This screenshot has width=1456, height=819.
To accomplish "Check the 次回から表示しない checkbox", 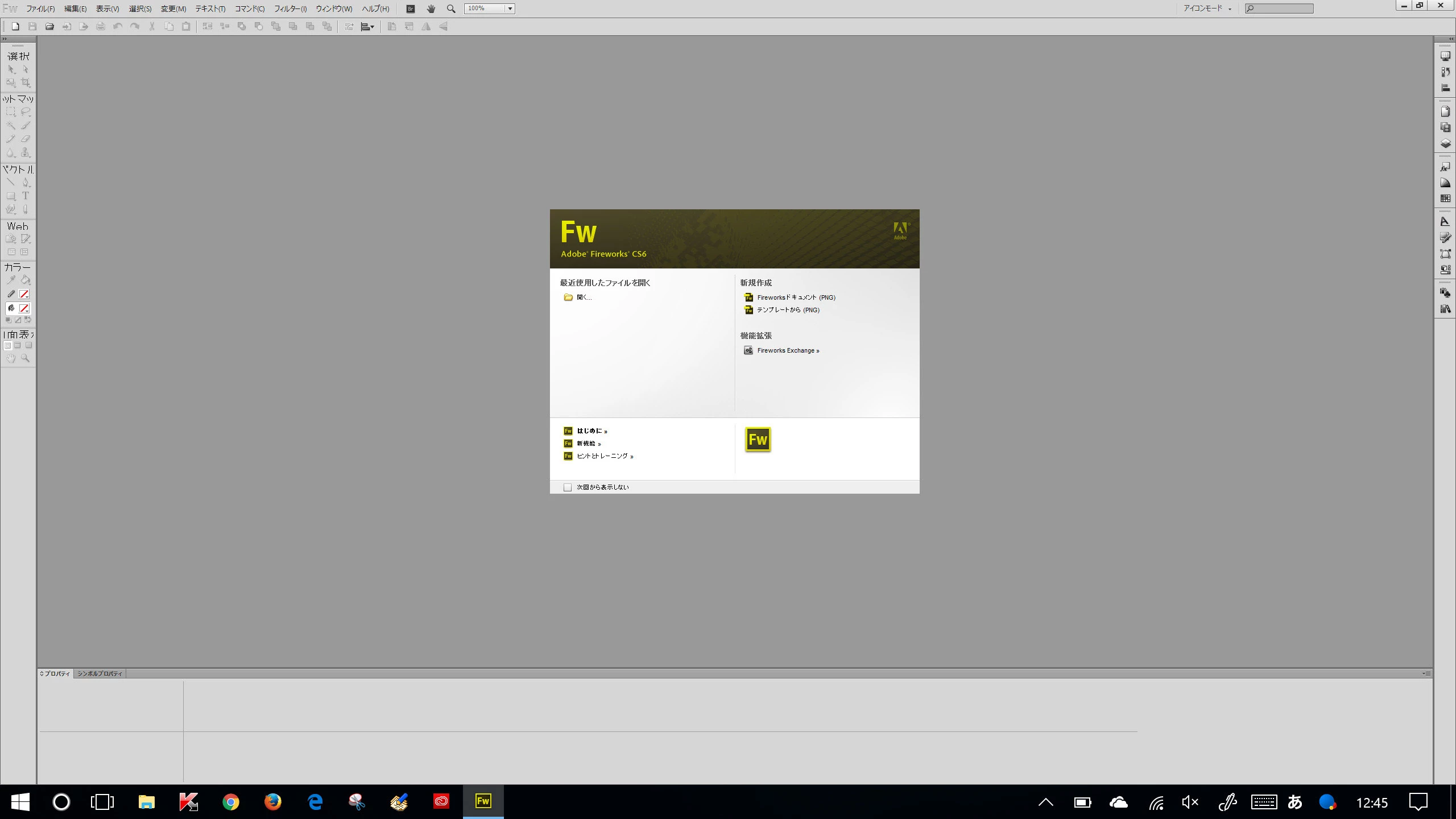I will tap(567, 487).
